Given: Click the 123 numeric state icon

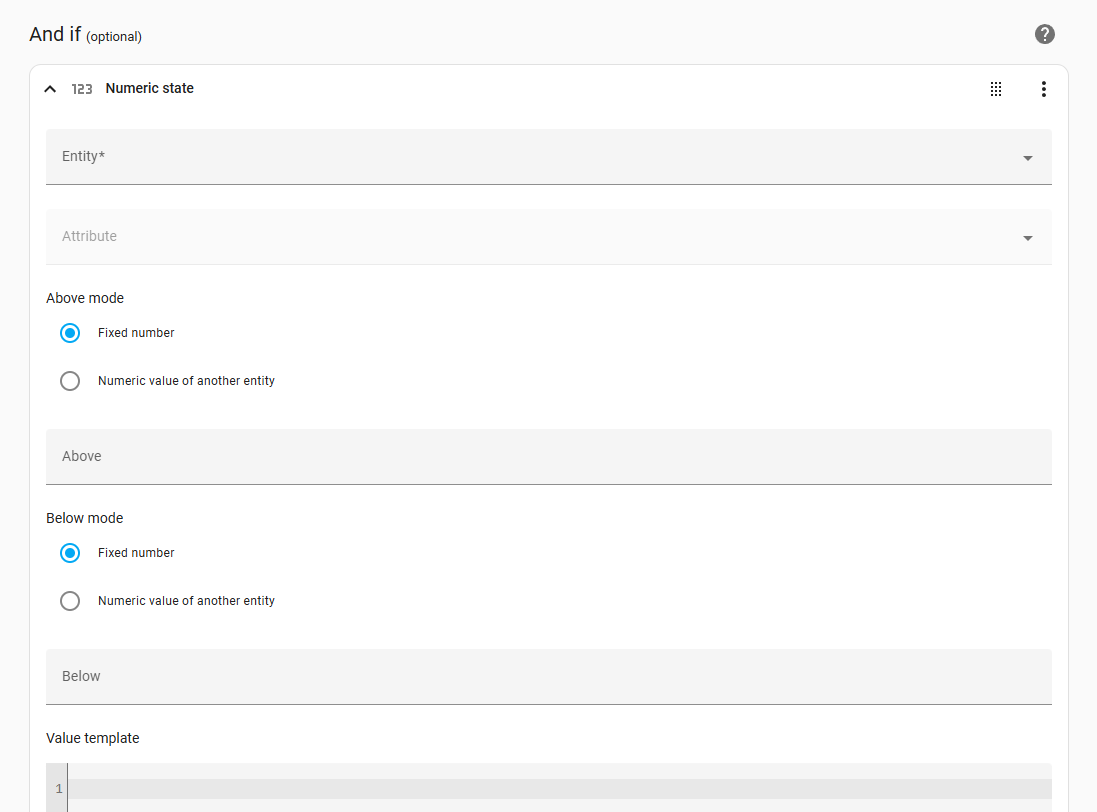Looking at the screenshot, I should [82, 89].
